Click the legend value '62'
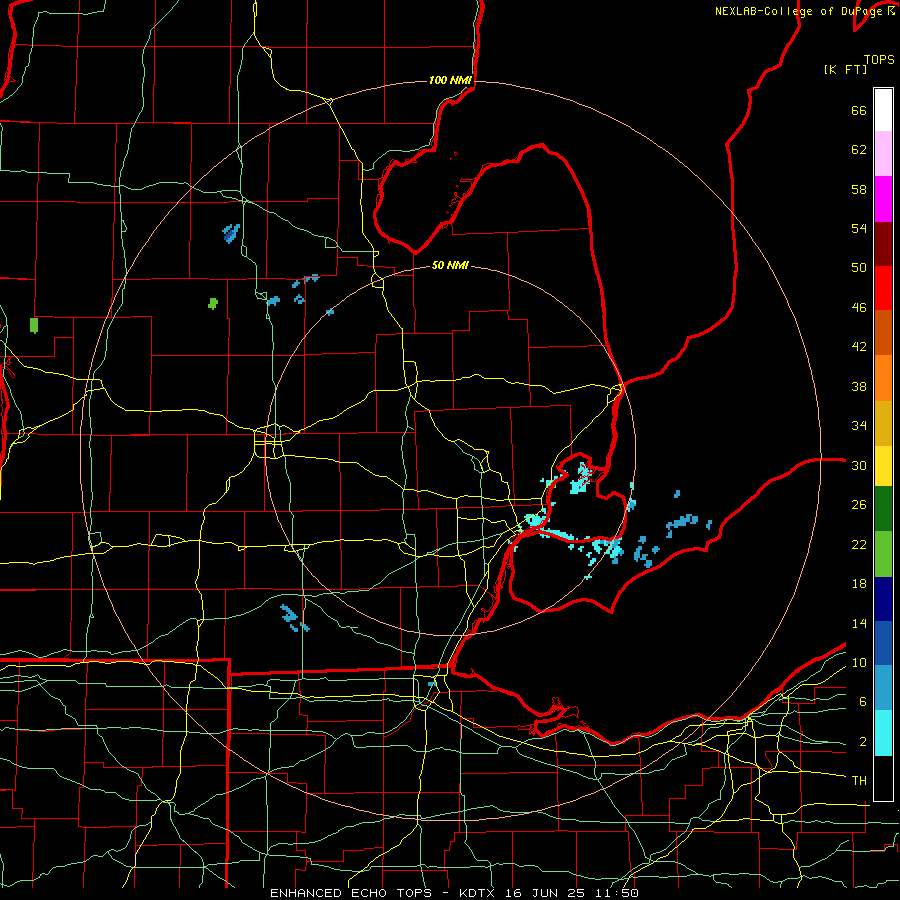900x900 pixels. 859,150
